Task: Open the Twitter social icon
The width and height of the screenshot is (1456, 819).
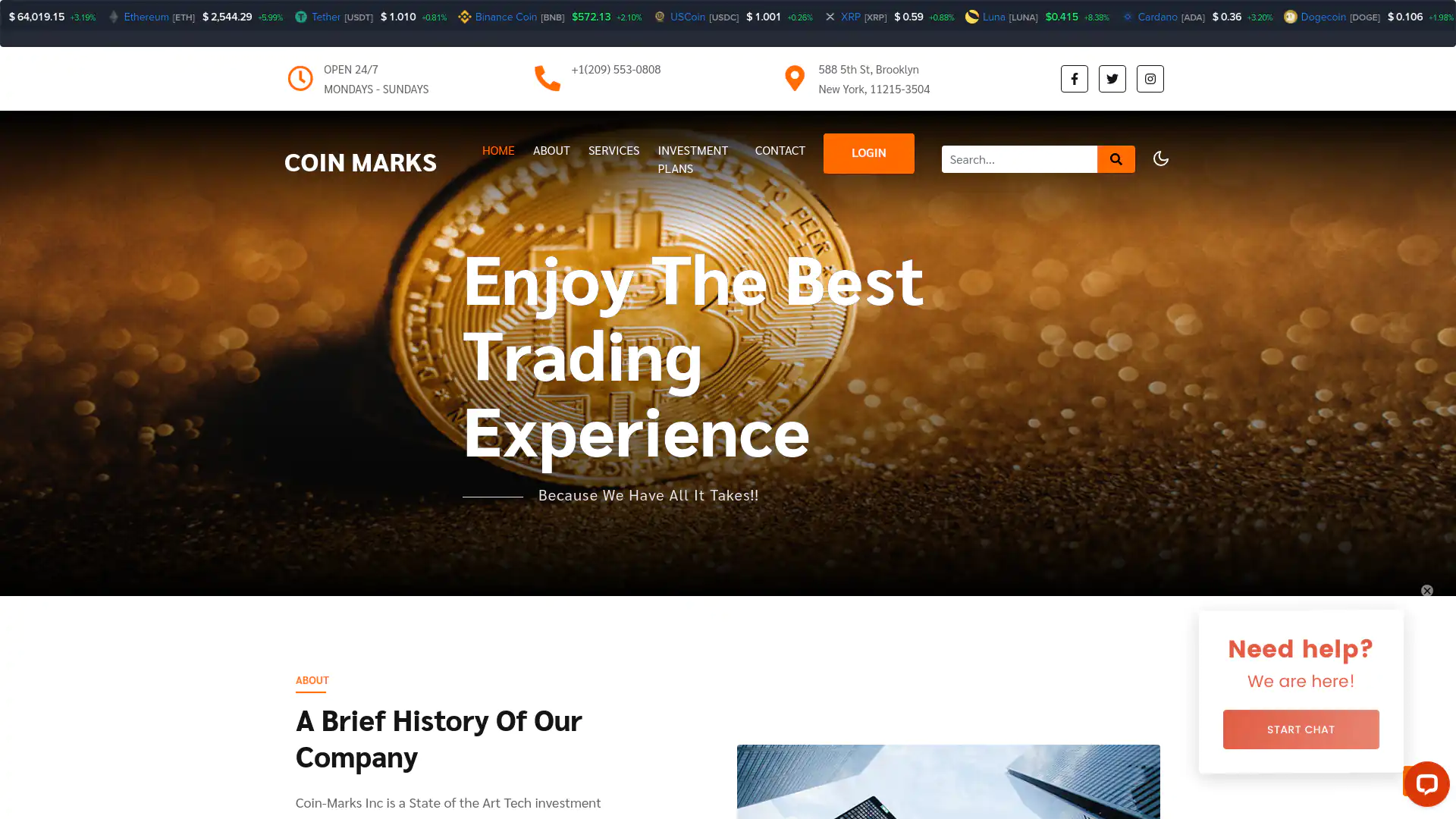Action: (x=1112, y=79)
